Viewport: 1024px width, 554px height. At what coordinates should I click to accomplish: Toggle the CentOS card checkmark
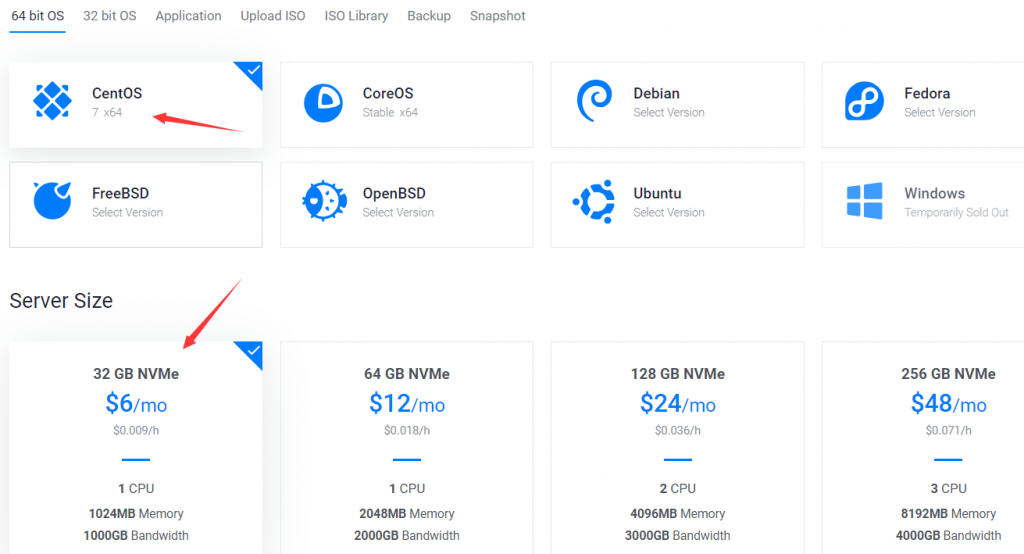click(252, 72)
